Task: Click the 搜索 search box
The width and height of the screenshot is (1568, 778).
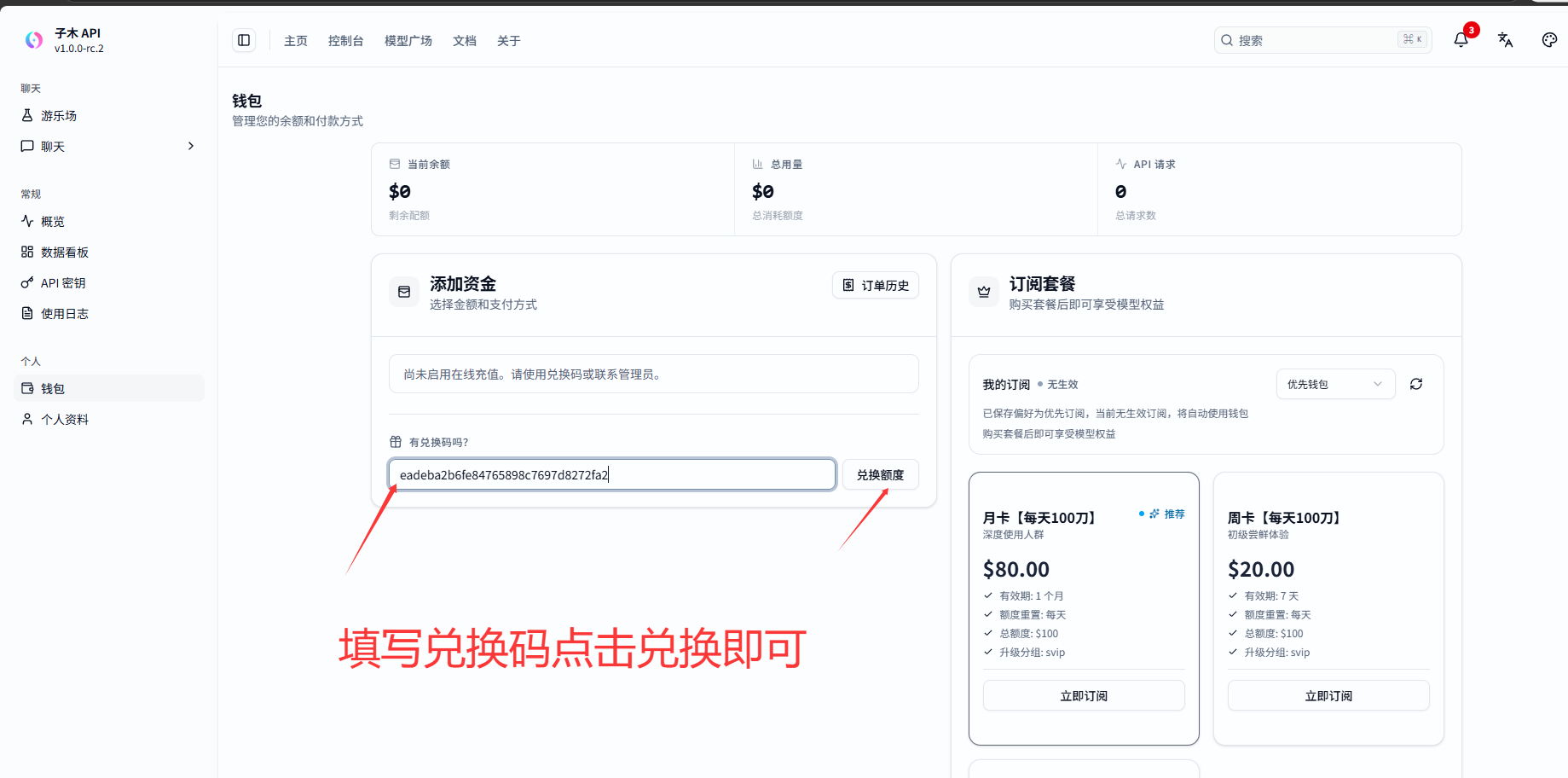Action: click(1322, 40)
